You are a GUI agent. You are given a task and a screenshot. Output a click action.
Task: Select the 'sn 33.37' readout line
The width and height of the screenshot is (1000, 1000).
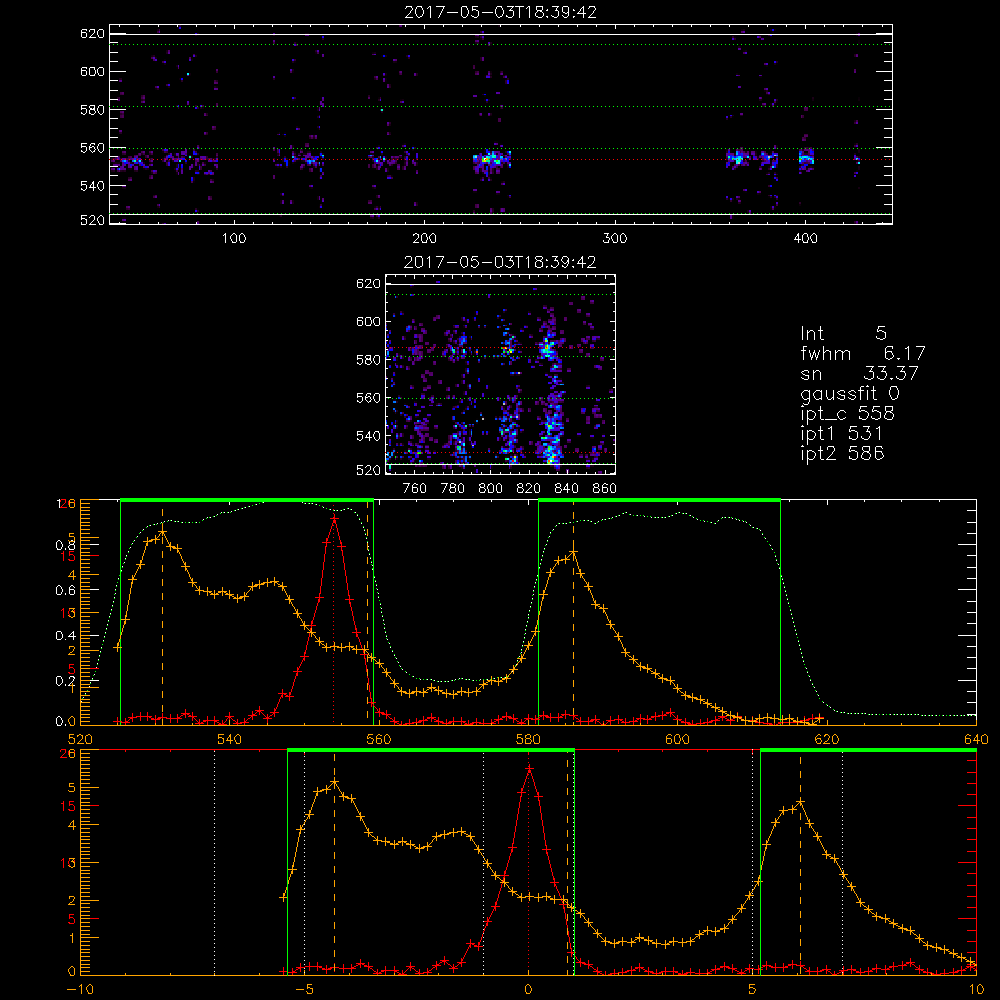click(x=859, y=373)
